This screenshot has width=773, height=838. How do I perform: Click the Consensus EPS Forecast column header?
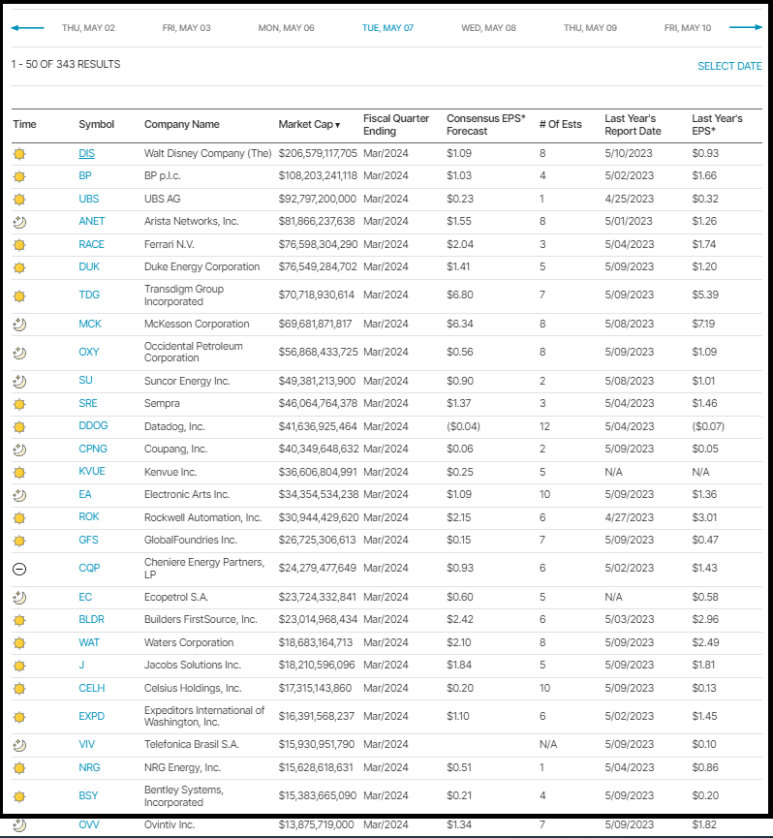[486, 125]
